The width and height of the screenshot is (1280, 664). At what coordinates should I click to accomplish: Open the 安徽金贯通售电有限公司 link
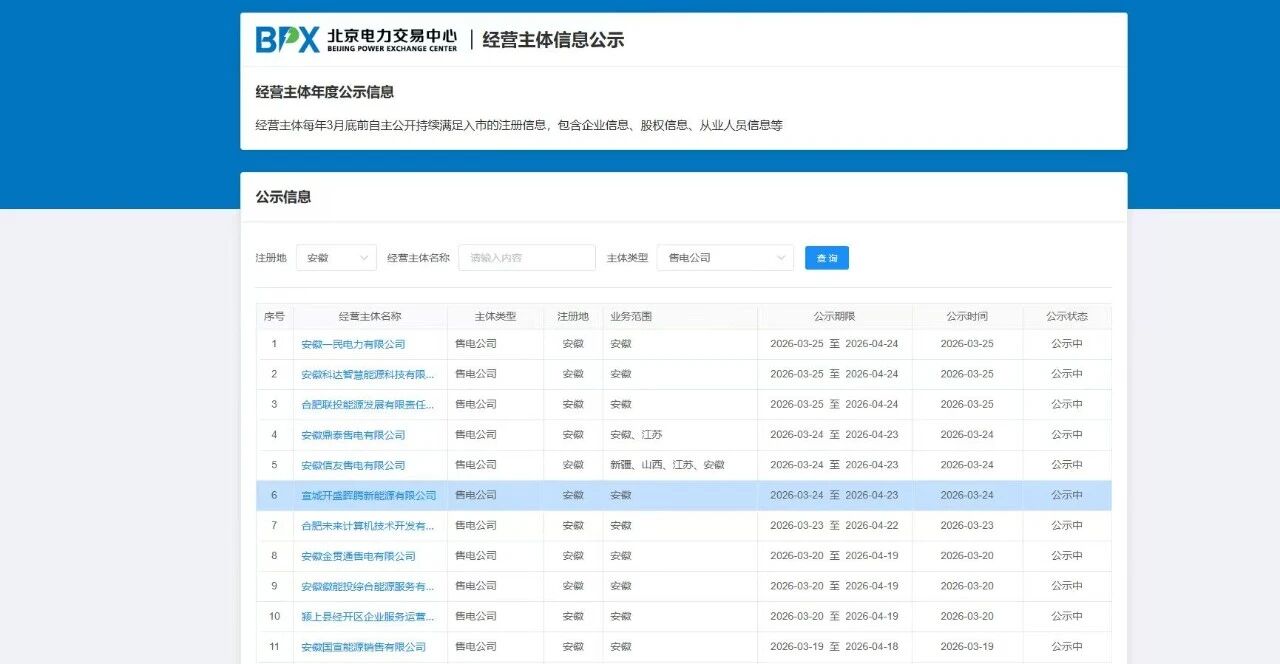358,556
